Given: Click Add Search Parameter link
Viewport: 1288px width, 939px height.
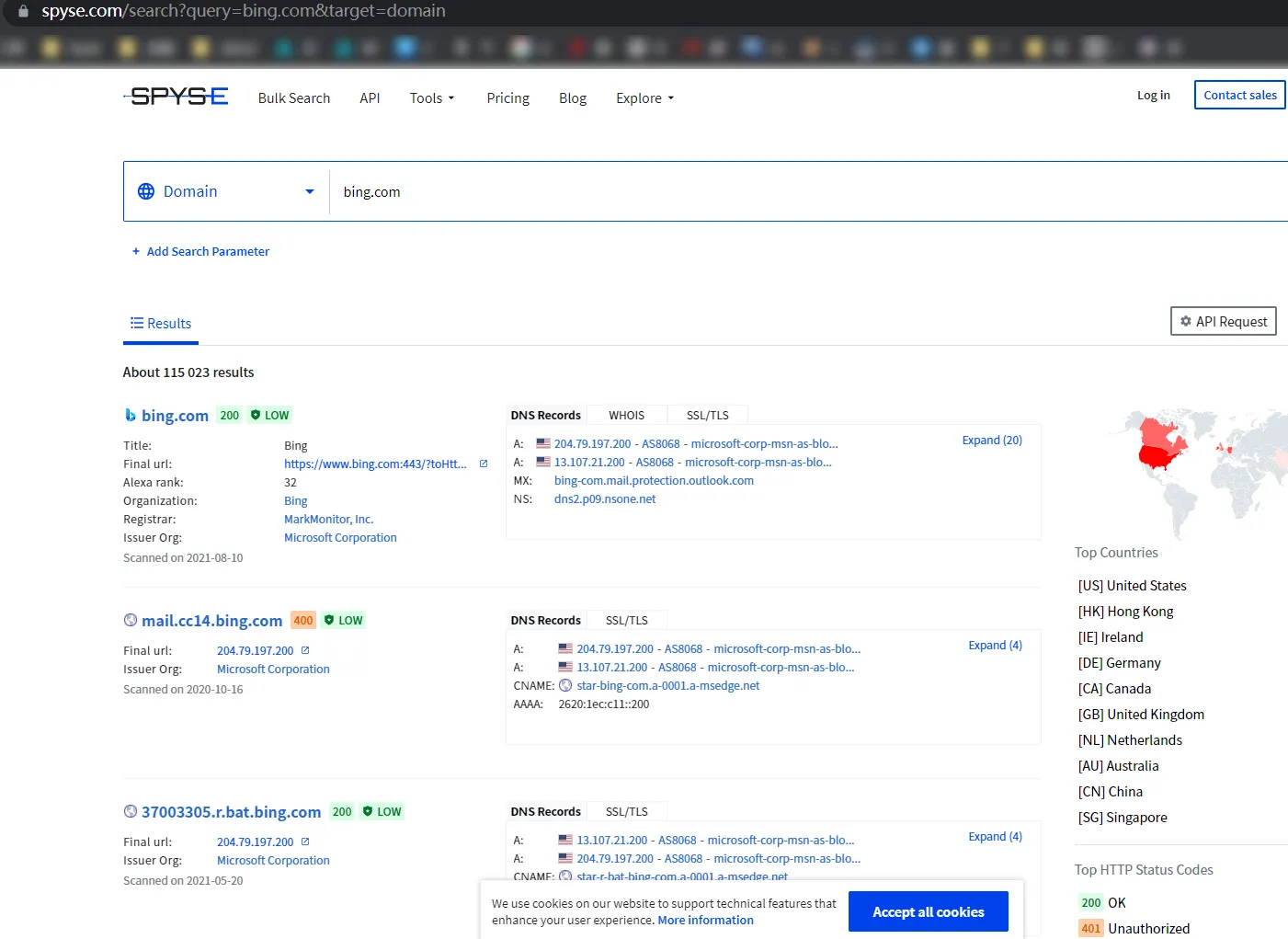Looking at the screenshot, I should (x=200, y=251).
